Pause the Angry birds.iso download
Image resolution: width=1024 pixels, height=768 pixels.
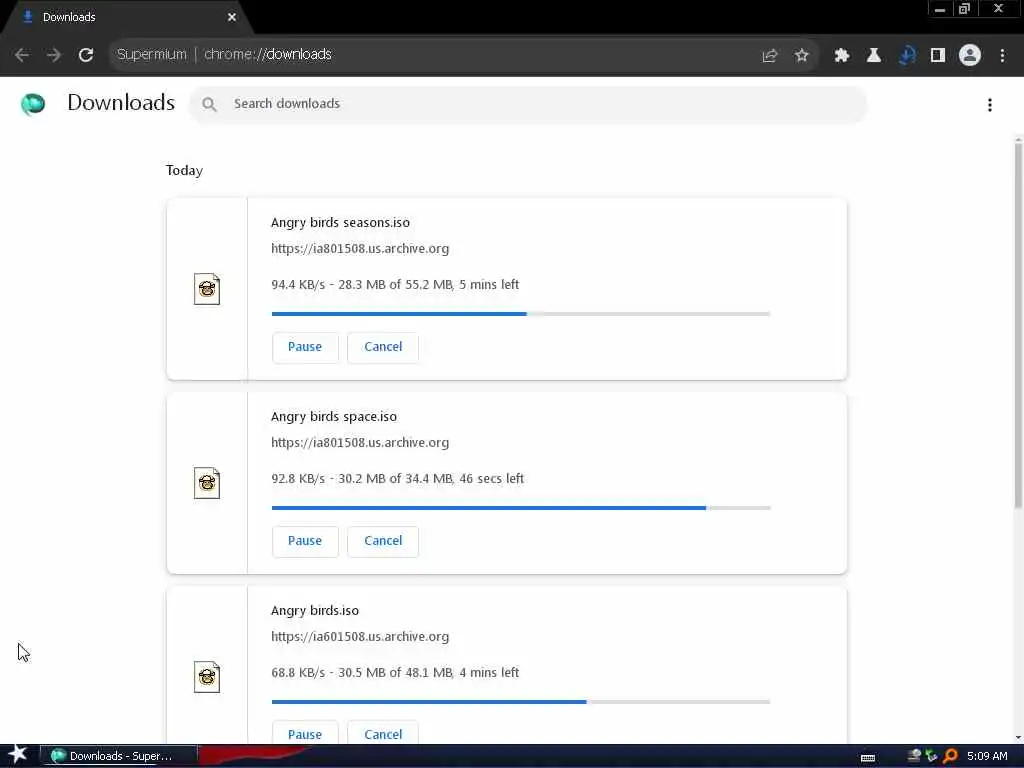305,733
